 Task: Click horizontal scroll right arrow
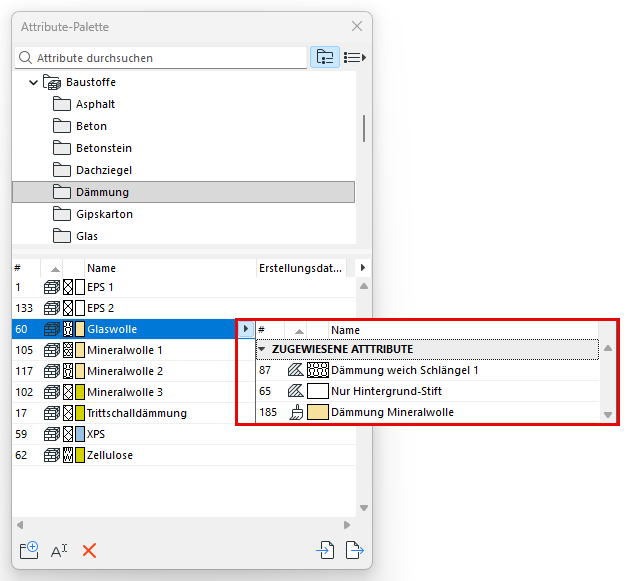pos(347,525)
